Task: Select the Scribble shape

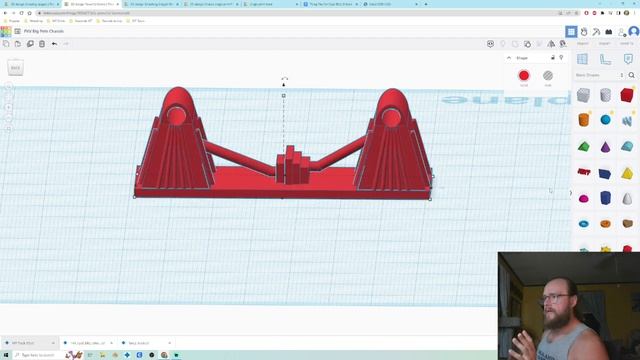Action: pyautogui.click(x=627, y=120)
